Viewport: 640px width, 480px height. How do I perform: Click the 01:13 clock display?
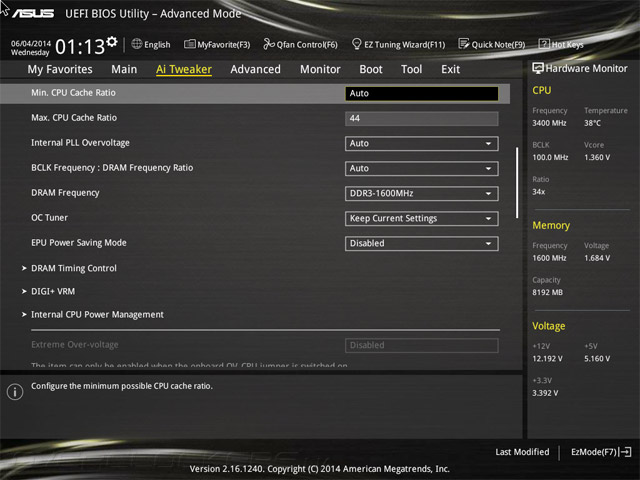(80, 47)
